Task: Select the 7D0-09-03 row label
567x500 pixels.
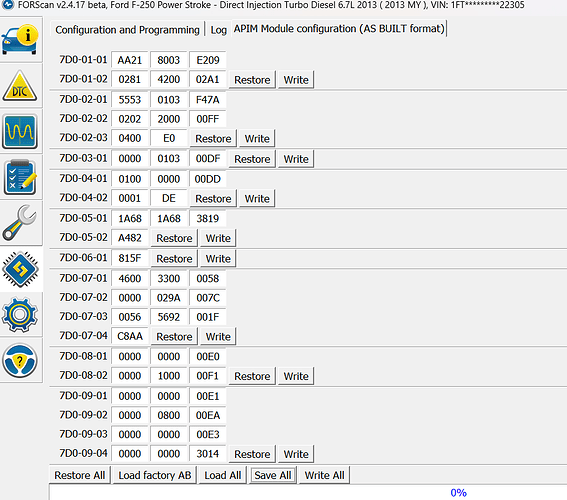Action: (84, 434)
